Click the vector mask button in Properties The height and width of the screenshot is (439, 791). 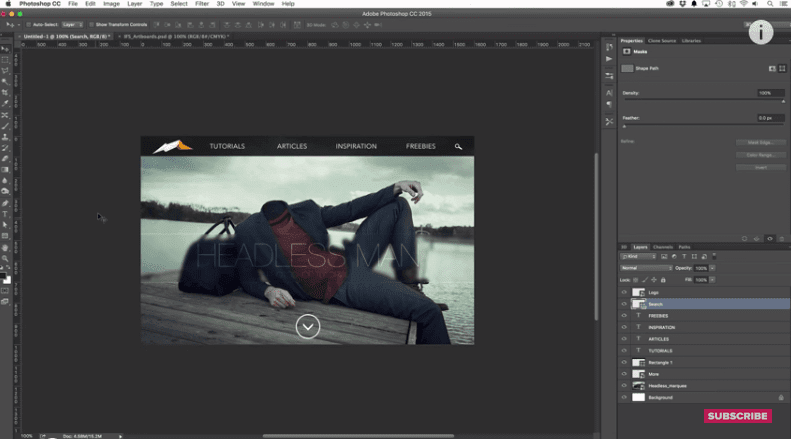[x=782, y=69]
